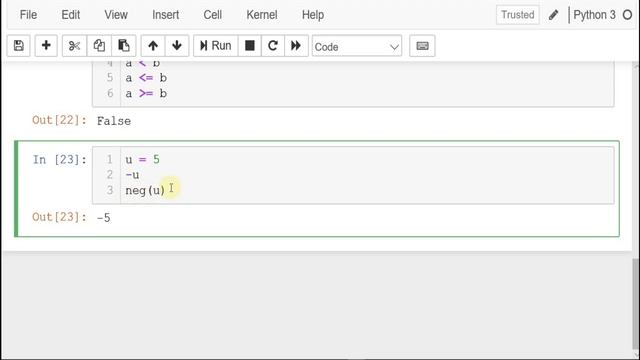Image resolution: width=640 pixels, height=360 pixels.
Task: Open the Cell menu
Action: coord(213,15)
